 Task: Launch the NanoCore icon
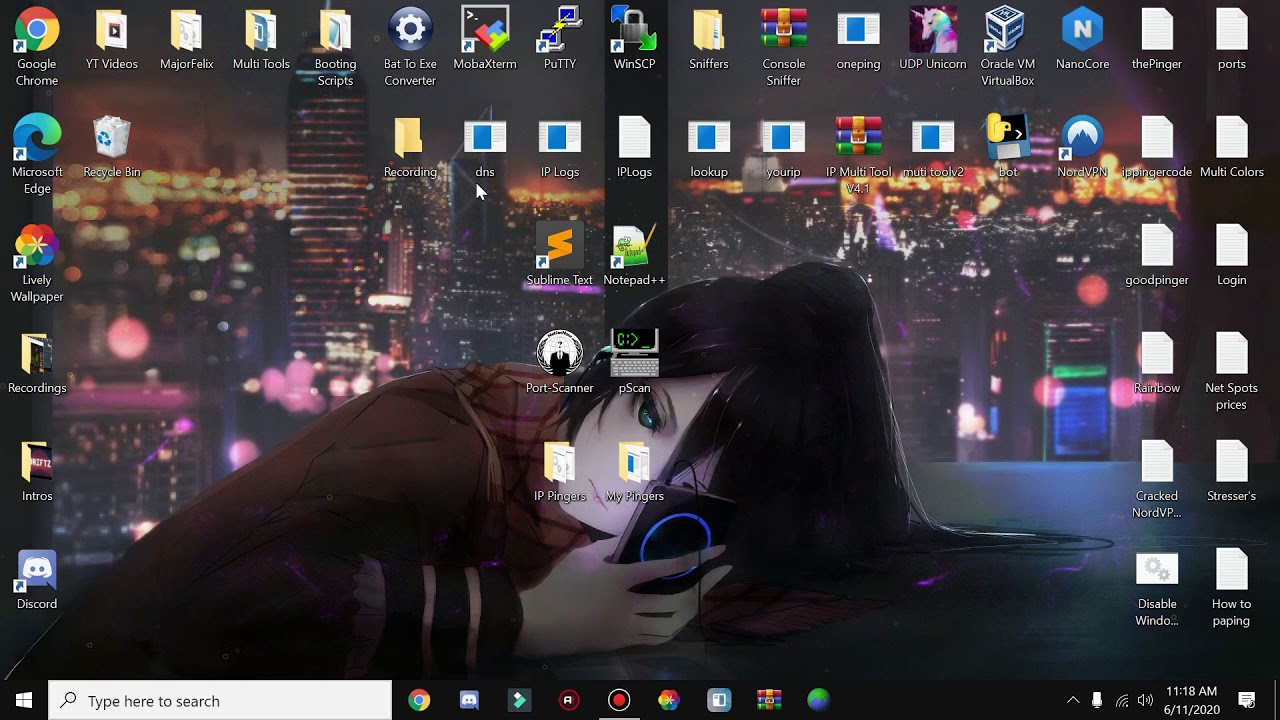[1082, 30]
